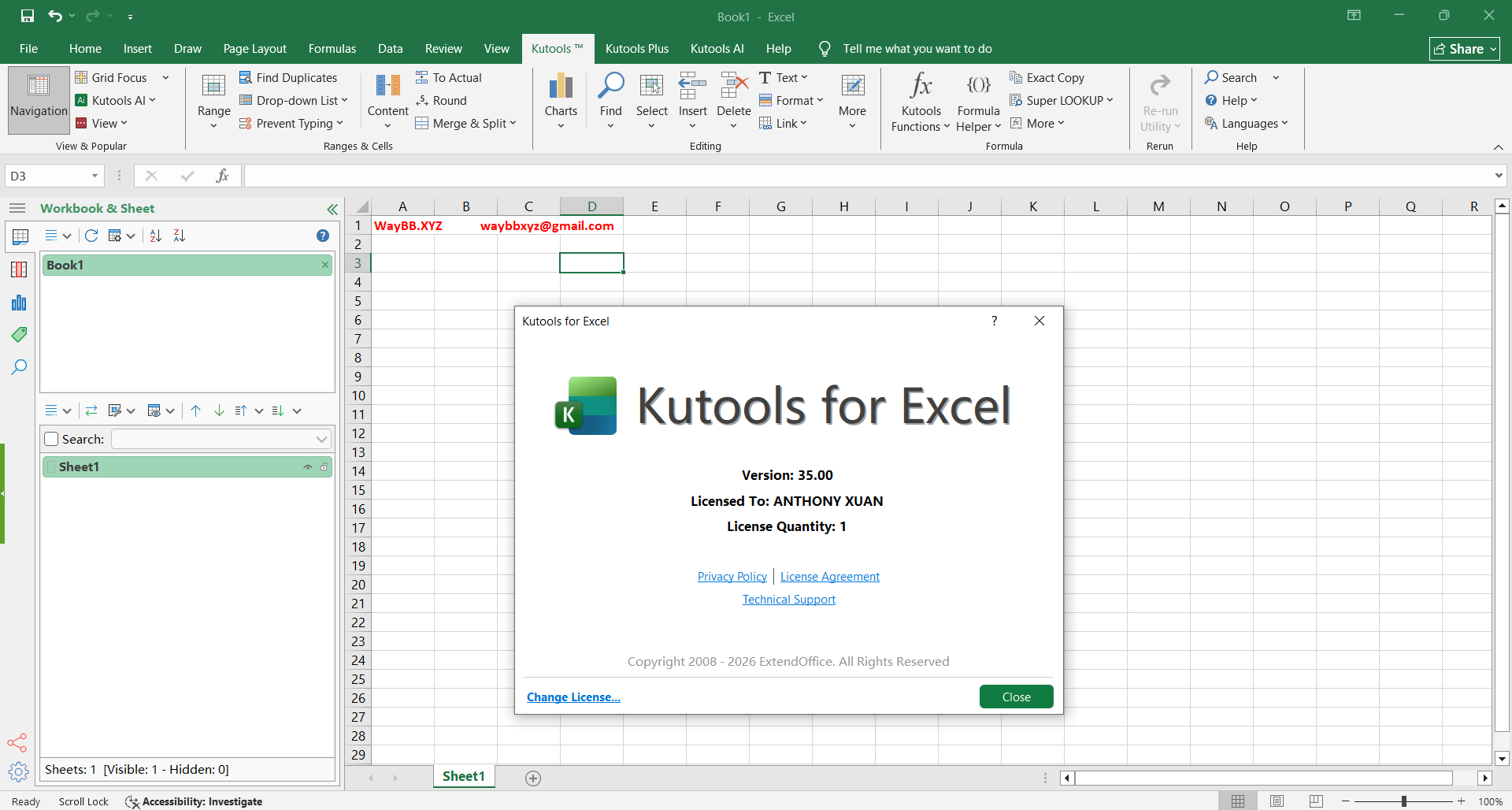Click the Content tool icon
The image size is (1512, 810).
click(x=387, y=85)
